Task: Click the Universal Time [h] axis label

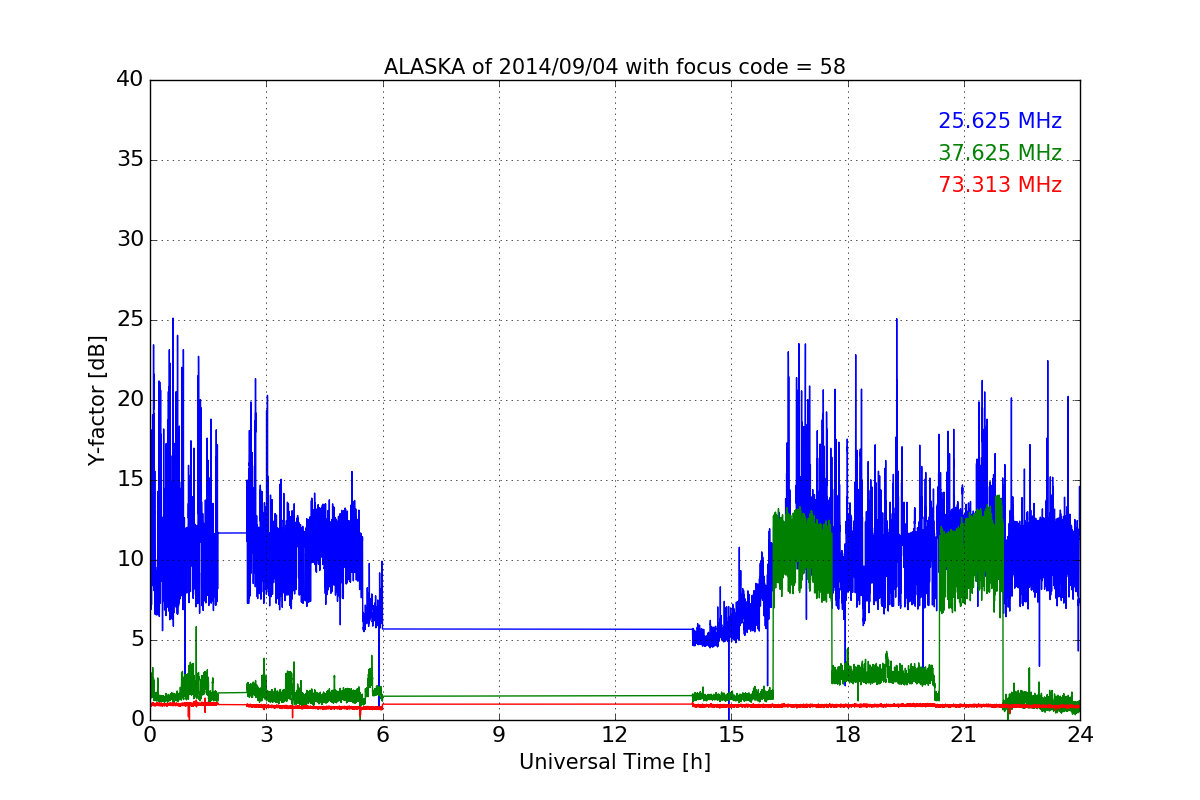Action: [614, 762]
